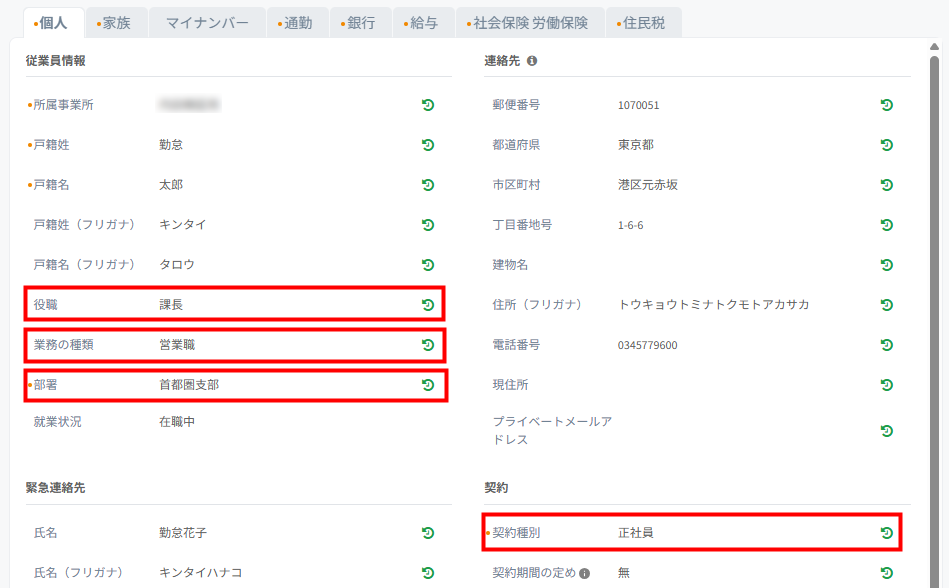The image size is (949, 588).
Task: Open history icon for 役職 row
Action: coord(428,304)
